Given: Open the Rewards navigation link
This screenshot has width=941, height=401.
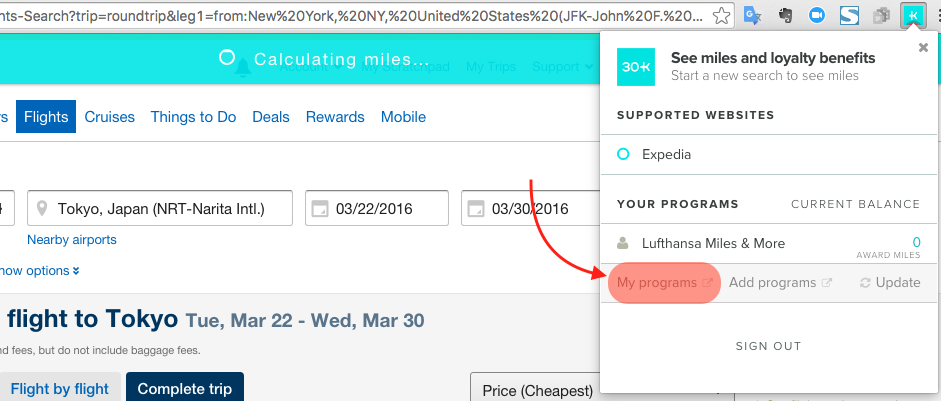Looking at the screenshot, I should tap(335, 116).
